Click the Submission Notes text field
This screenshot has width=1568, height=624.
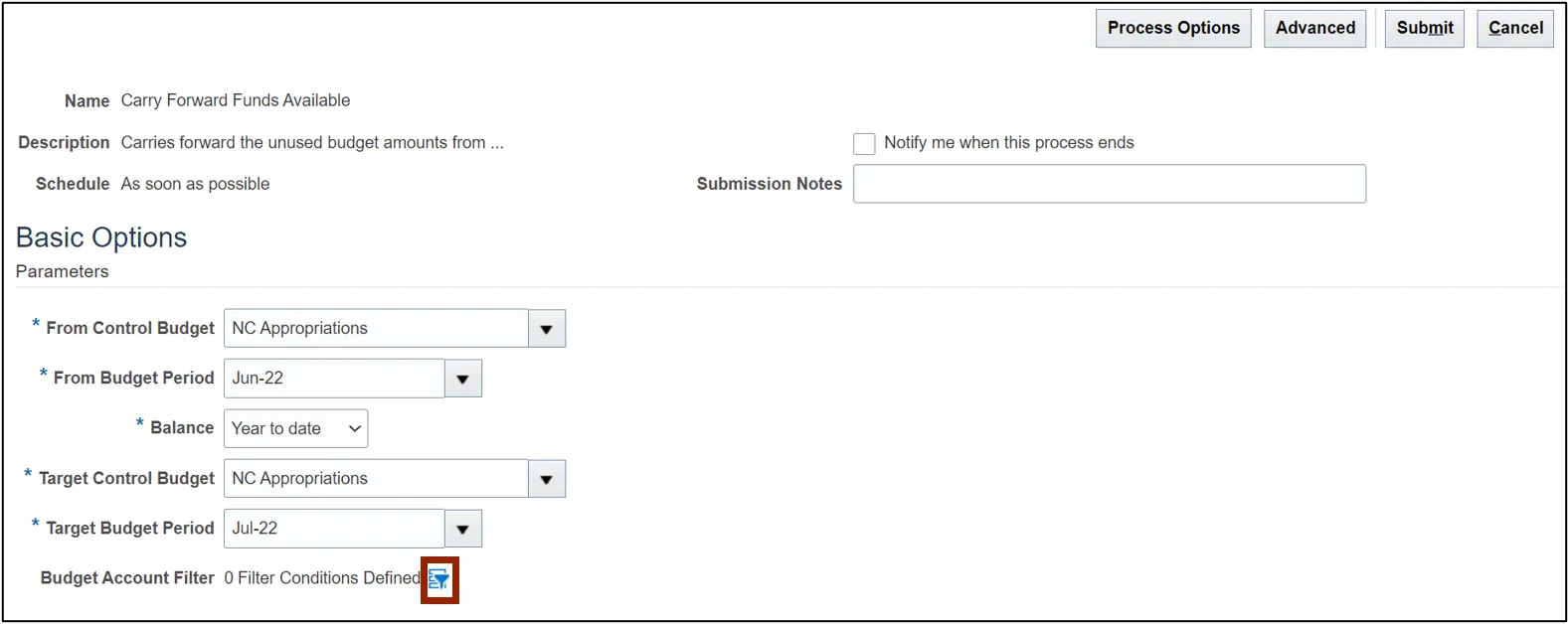(1109, 184)
